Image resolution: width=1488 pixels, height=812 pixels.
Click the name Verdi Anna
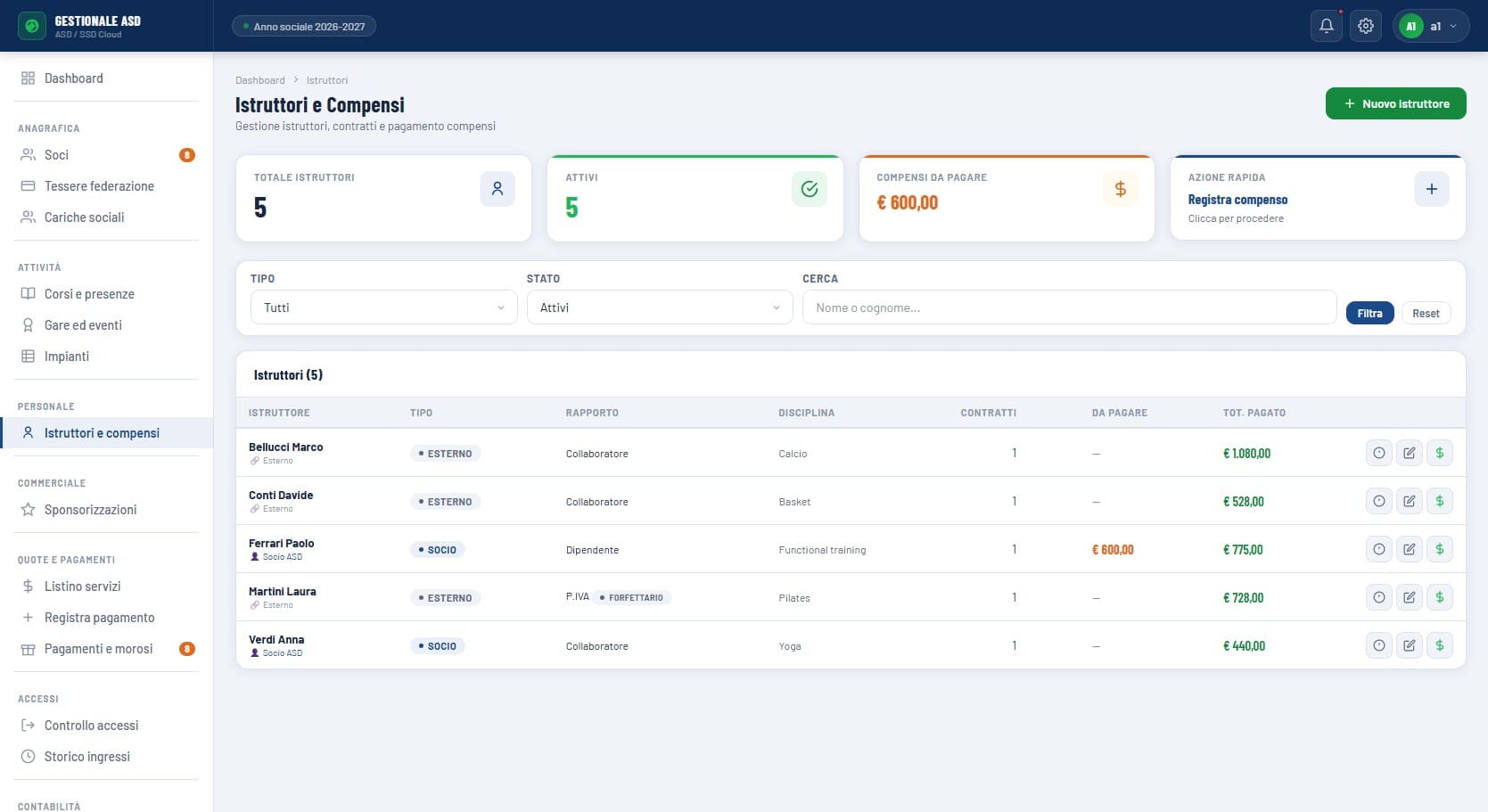[276, 639]
